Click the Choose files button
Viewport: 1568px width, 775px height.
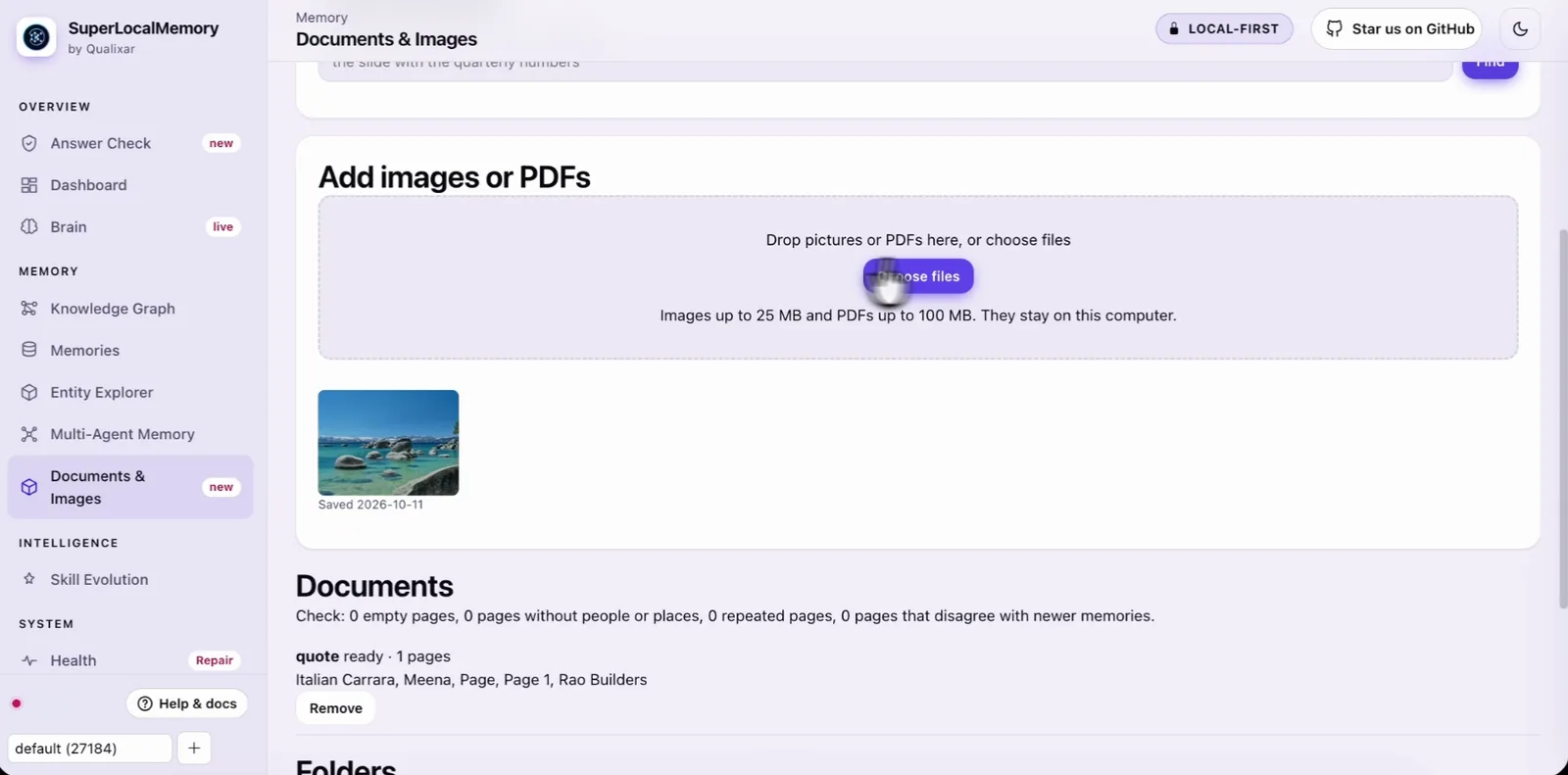click(x=918, y=276)
